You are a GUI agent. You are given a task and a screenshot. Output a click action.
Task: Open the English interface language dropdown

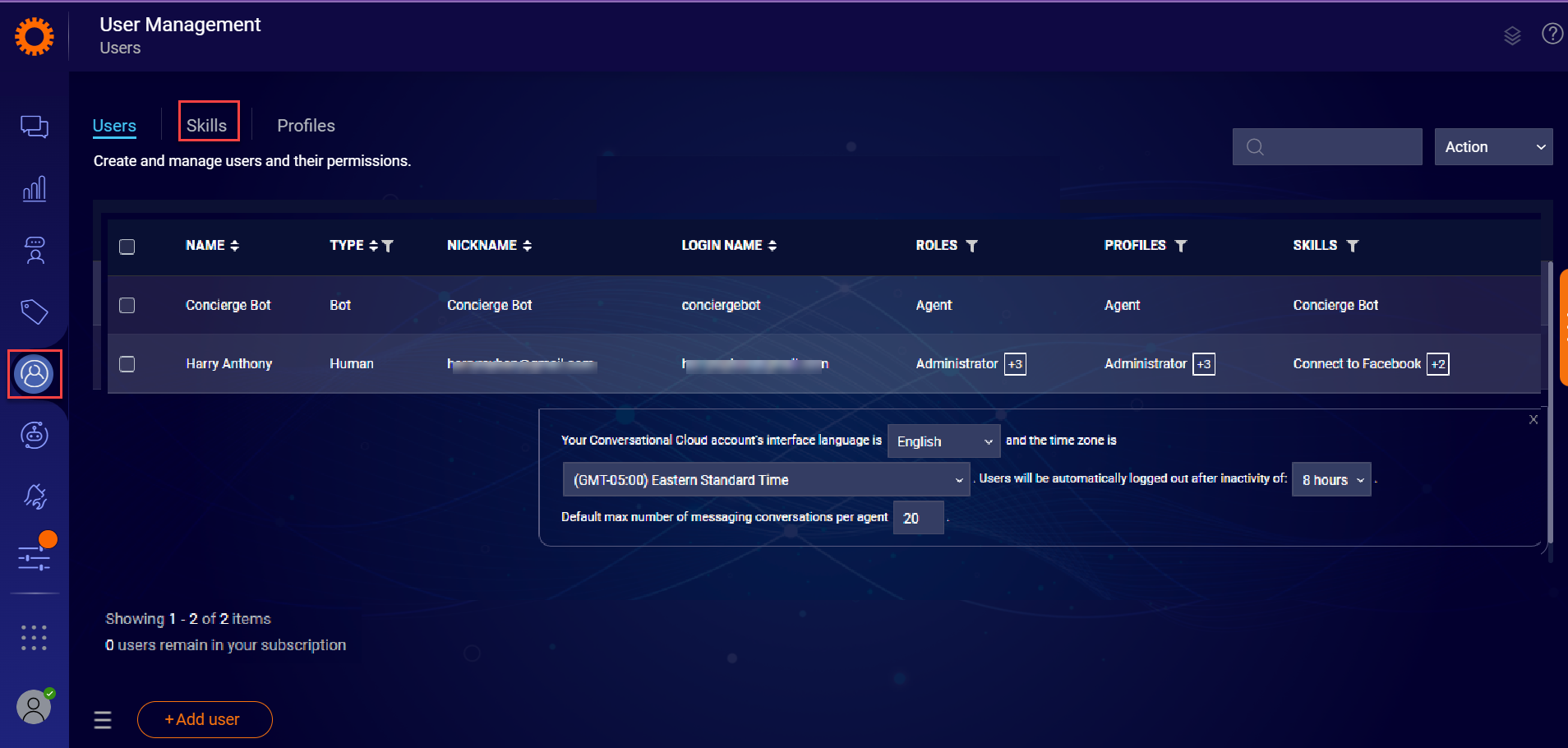[x=943, y=441]
